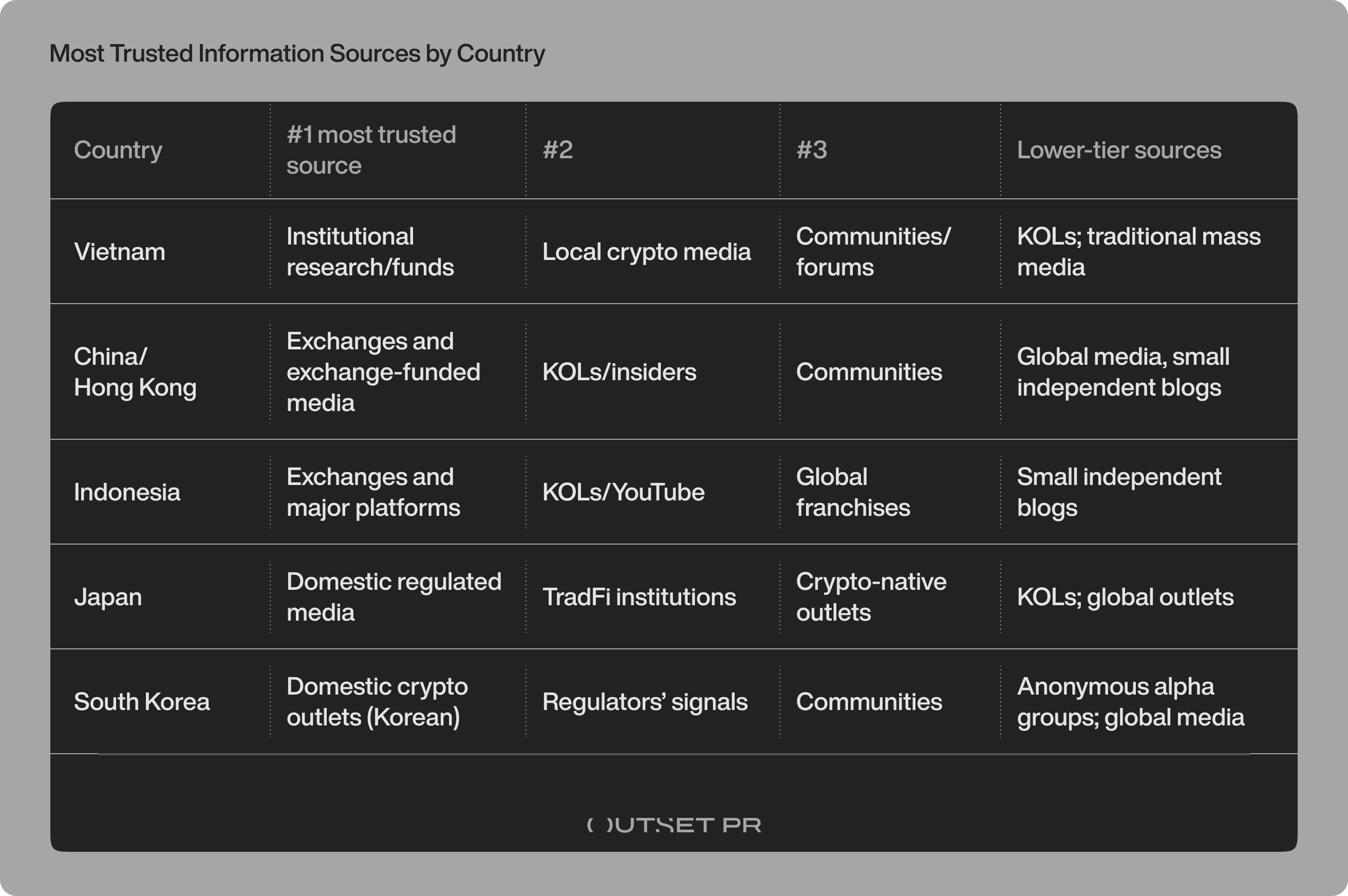Click the "Most Trusted Information Sources by Country" title
The width and height of the screenshot is (1348, 896).
tap(297, 54)
